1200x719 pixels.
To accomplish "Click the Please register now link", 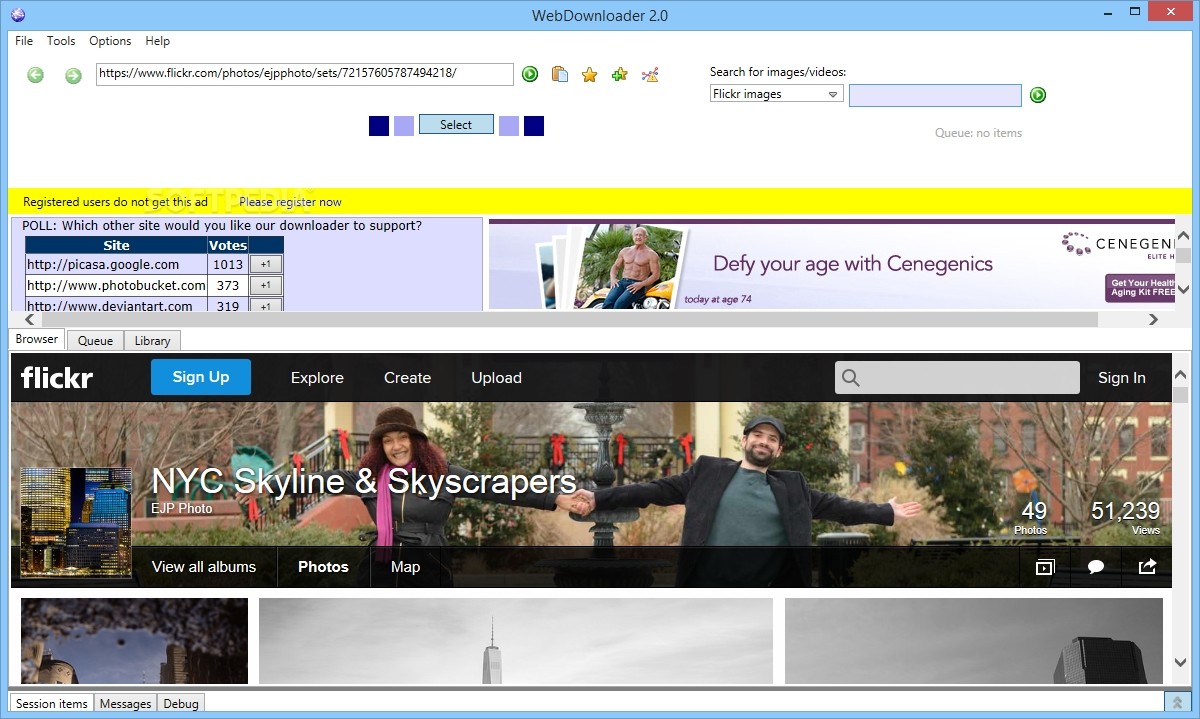I will pos(290,202).
